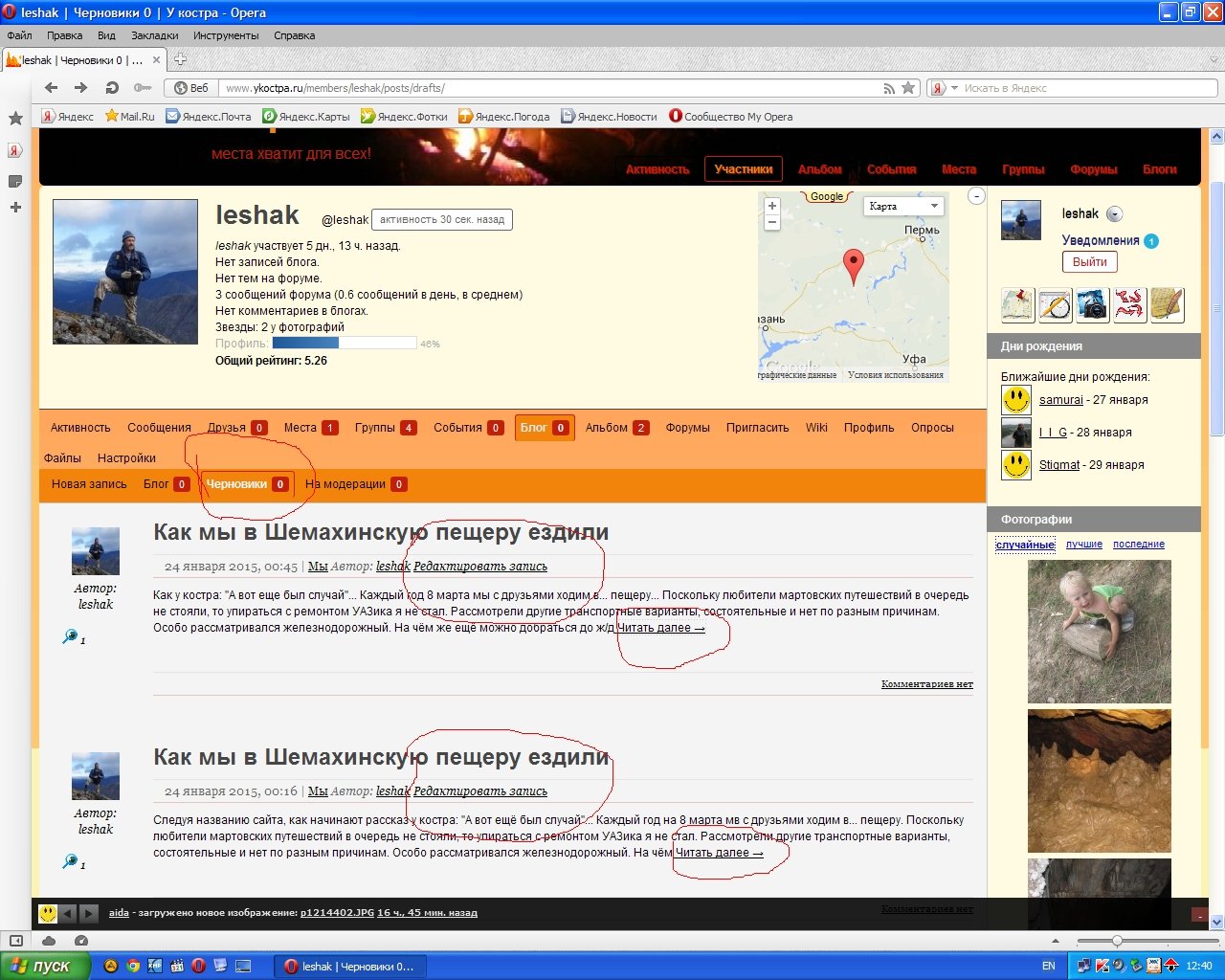
Task: Click the Windows пуск start button
Action: point(44,966)
